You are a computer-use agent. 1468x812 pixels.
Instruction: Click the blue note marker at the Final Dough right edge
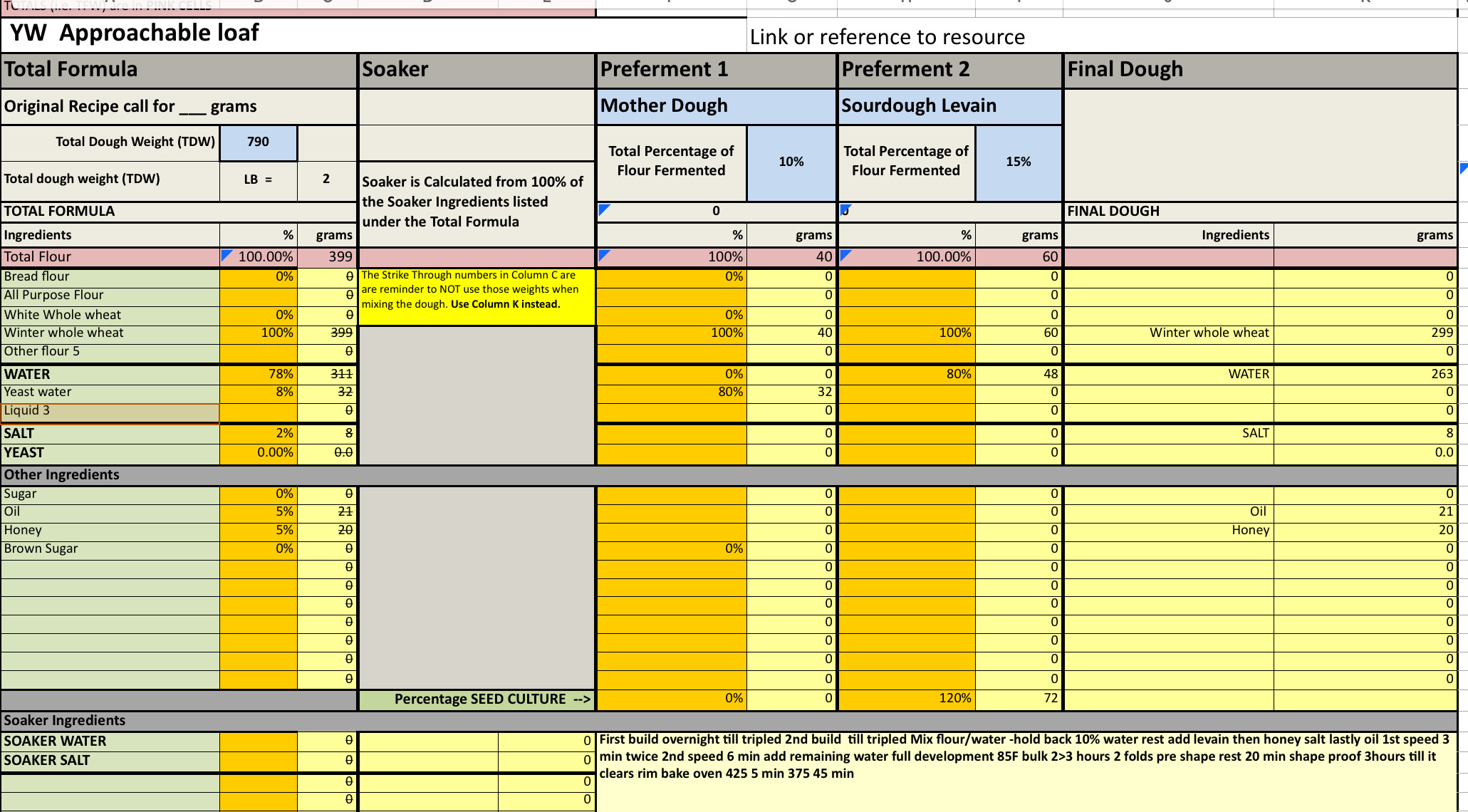click(1463, 169)
